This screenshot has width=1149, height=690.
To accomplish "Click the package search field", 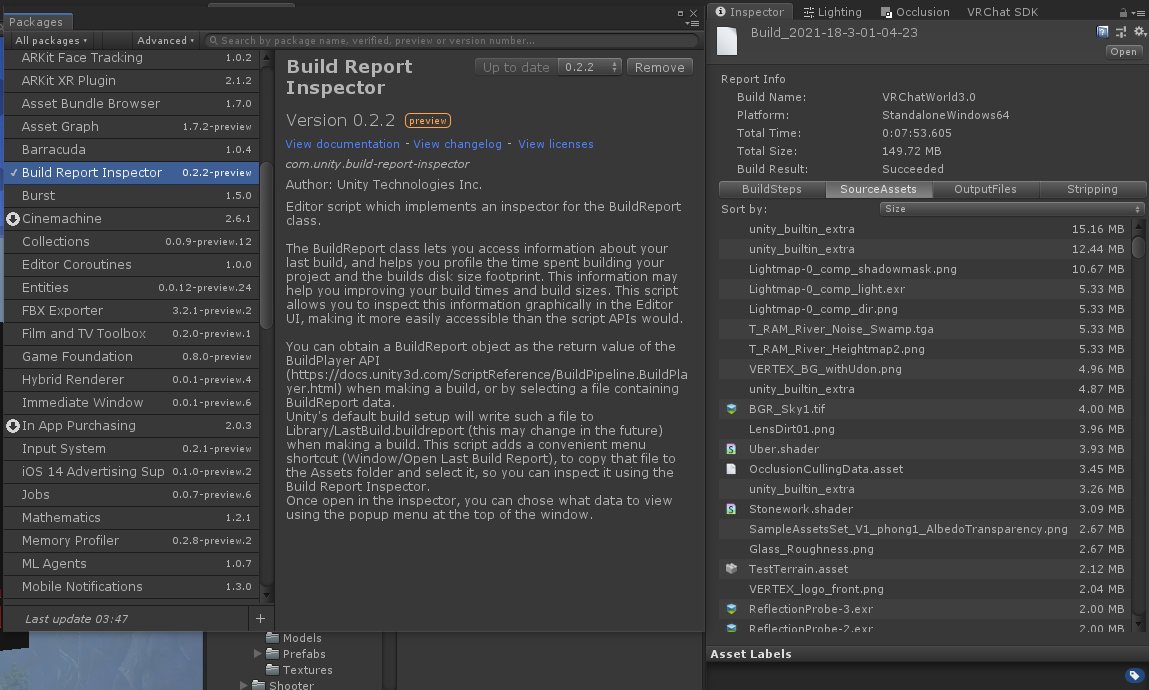I will pyautogui.click(x=451, y=41).
